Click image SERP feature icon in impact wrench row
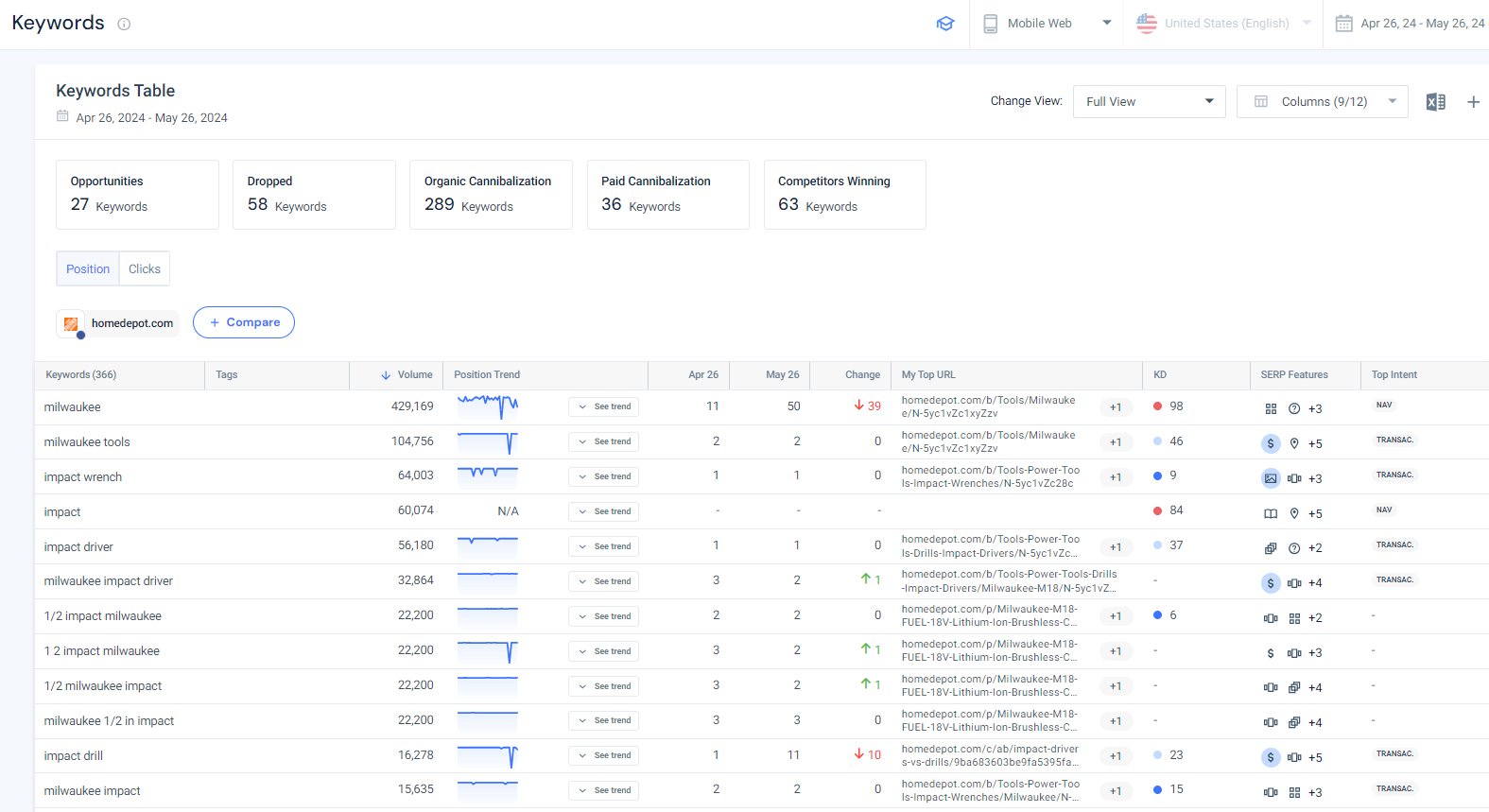Viewport: 1489px width, 812px height. [x=1271, y=478]
